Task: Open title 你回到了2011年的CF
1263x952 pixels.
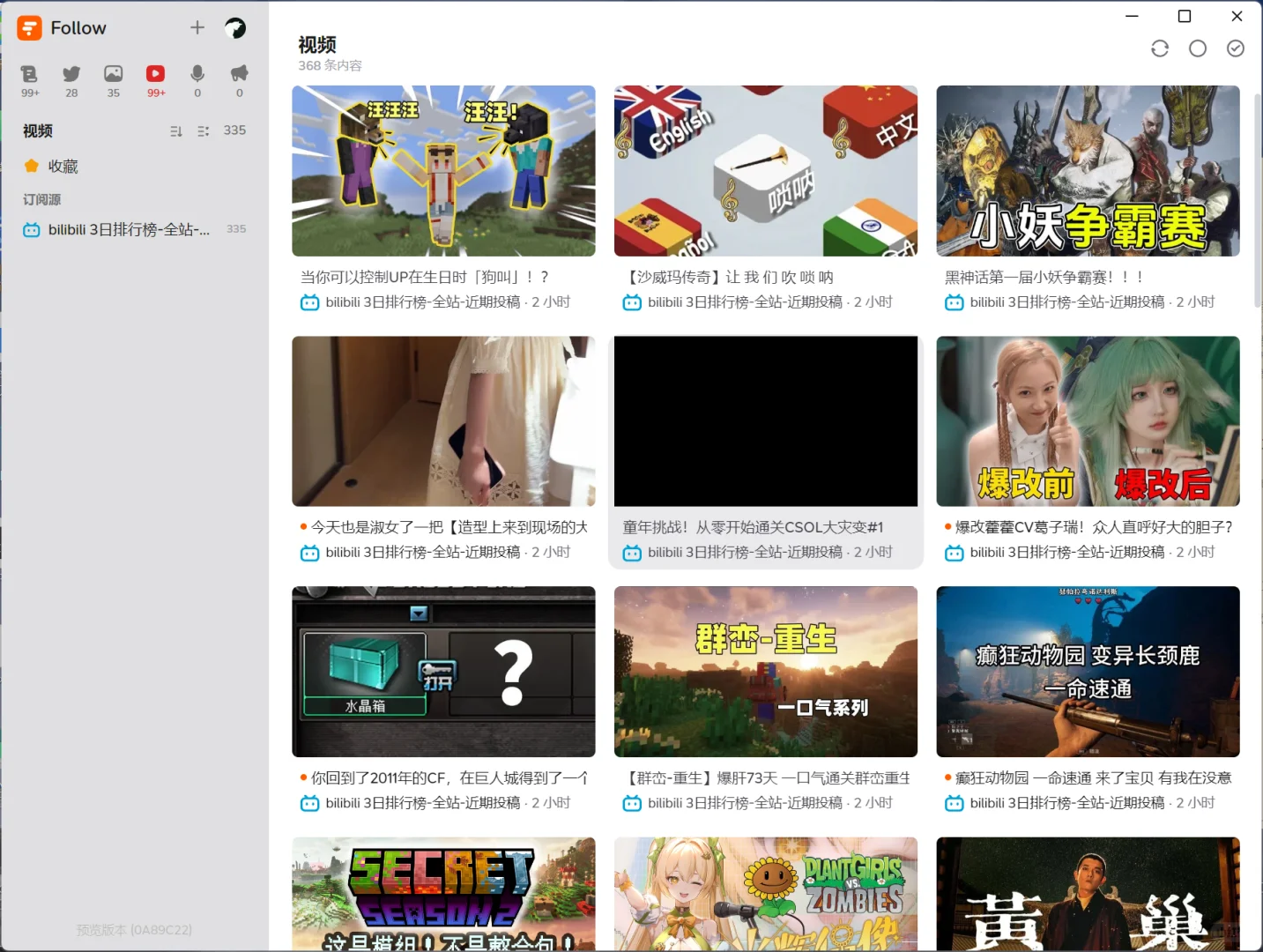Action: 449,778
